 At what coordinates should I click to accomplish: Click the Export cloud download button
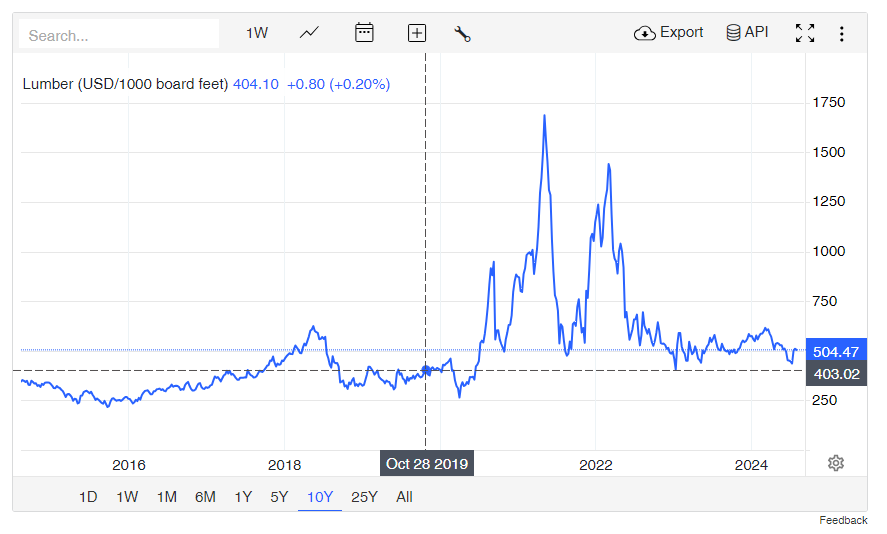point(668,33)
